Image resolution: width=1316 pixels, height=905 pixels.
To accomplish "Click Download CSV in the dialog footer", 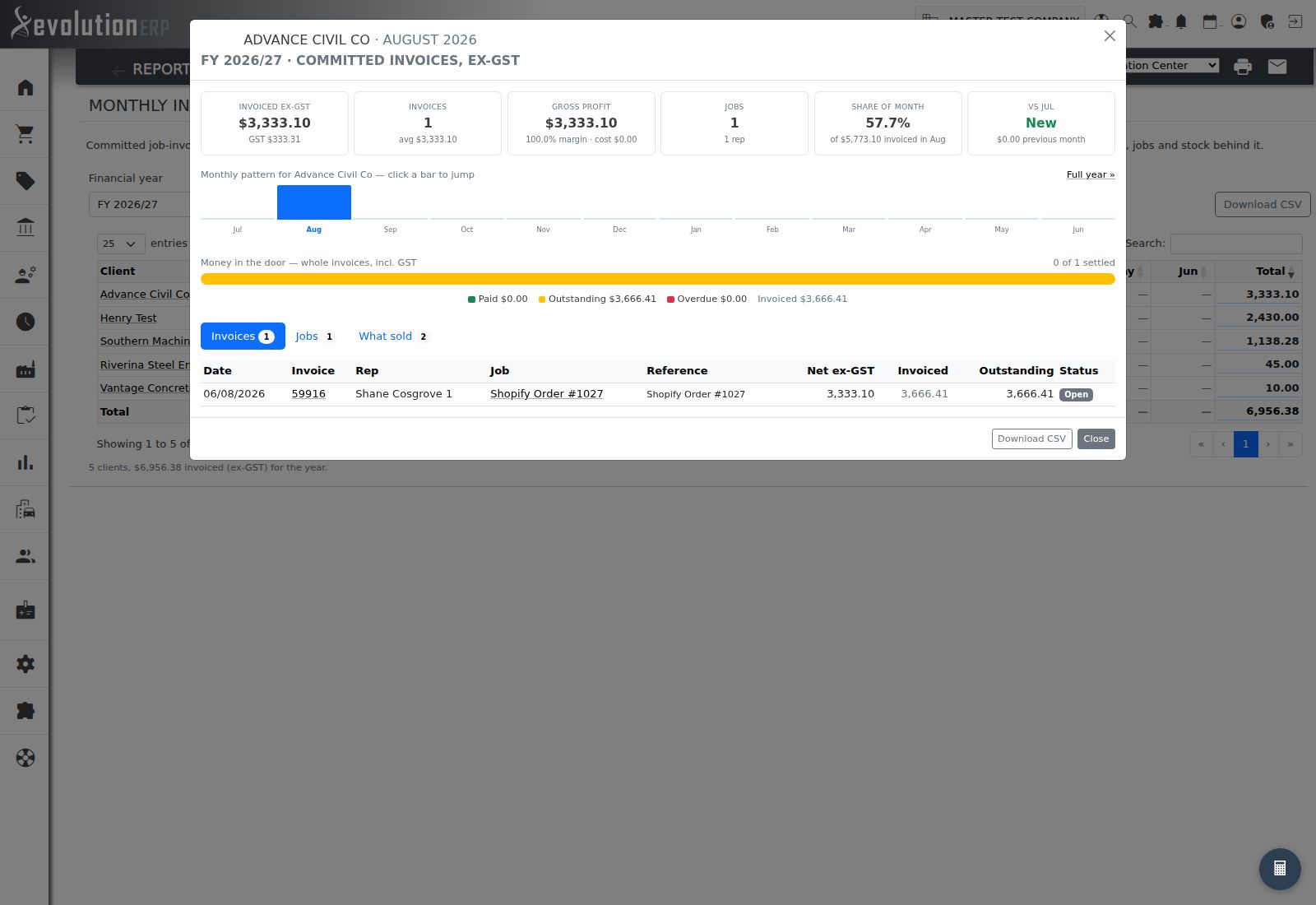I will [x=1031, y=439].
